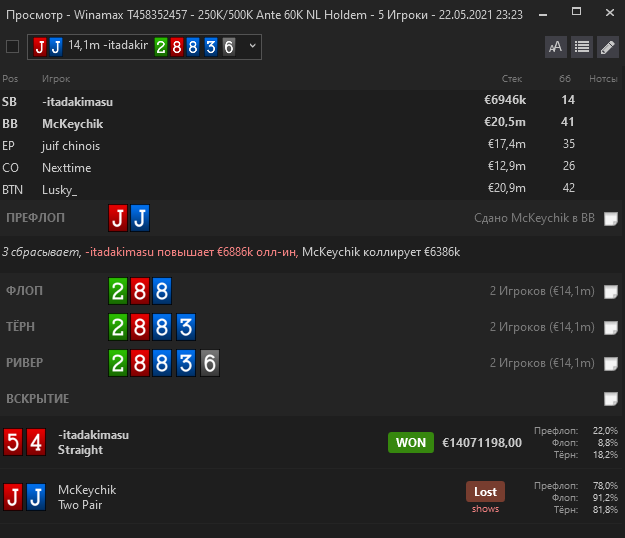This screenshot has width=625, height=538.
Task: Click the ВСКРЫТИЕ section label
Action: (38, 399)
